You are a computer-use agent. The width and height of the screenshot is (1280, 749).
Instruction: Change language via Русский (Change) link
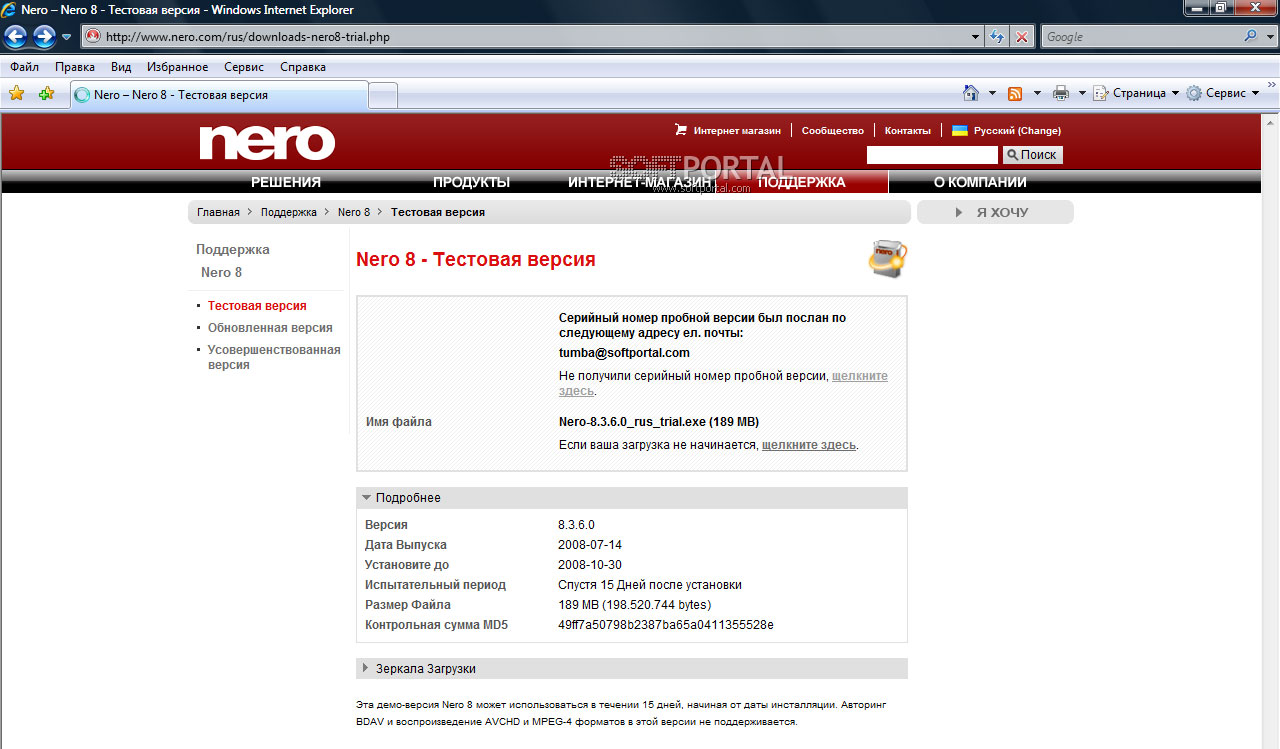[1017, 131]
